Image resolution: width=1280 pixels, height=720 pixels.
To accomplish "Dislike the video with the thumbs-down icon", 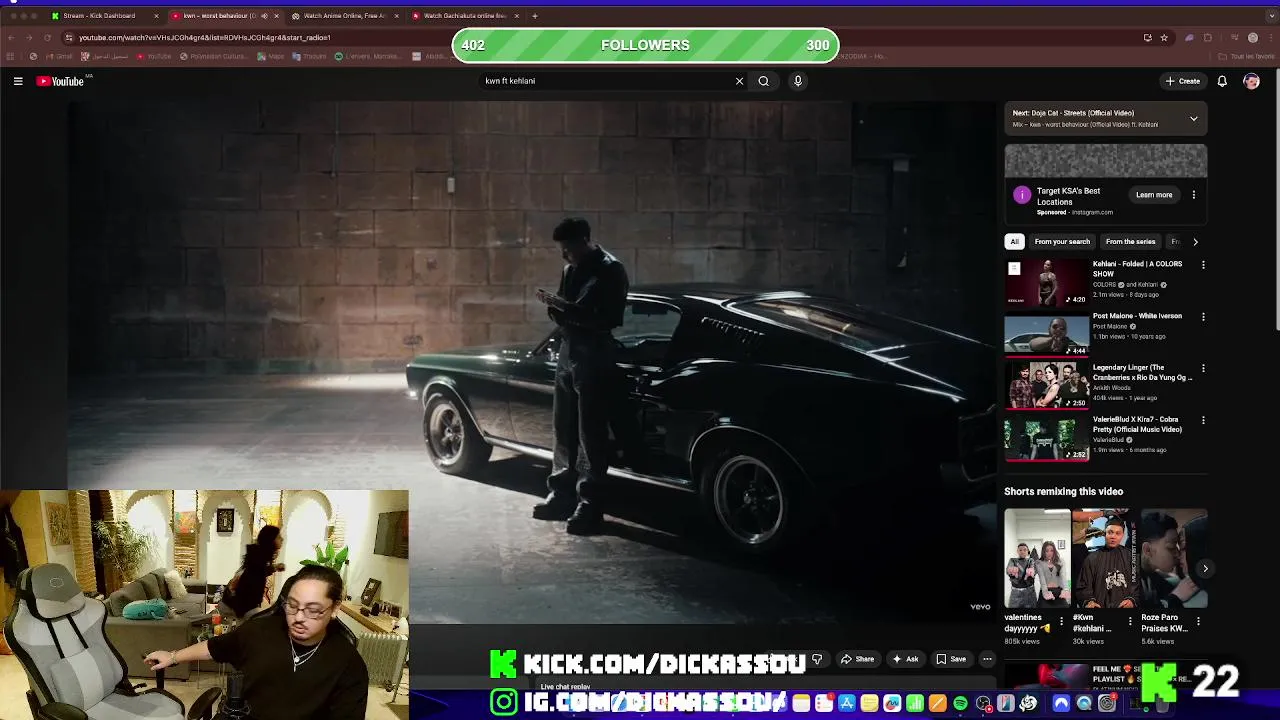I will click(817, 659).
